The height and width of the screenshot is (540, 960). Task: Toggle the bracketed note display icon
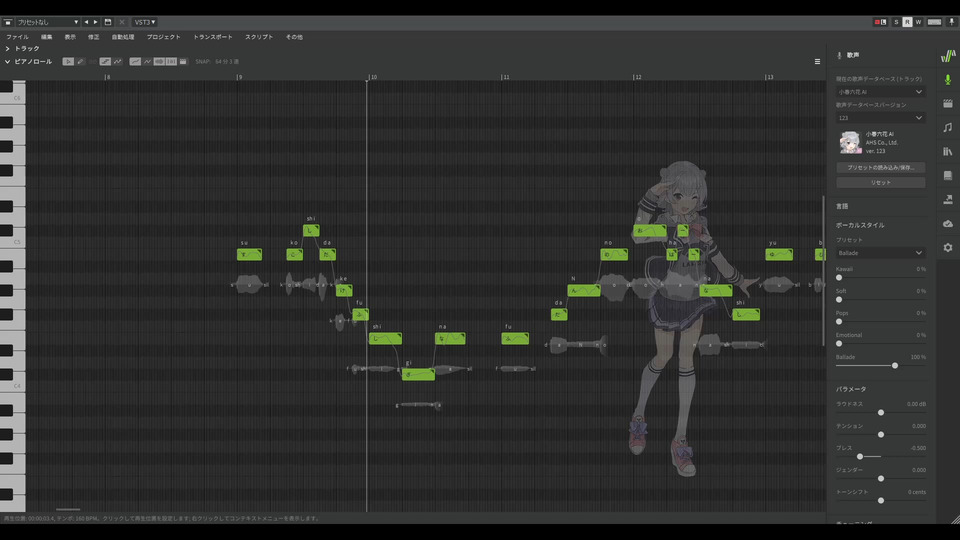click(171, 61)
